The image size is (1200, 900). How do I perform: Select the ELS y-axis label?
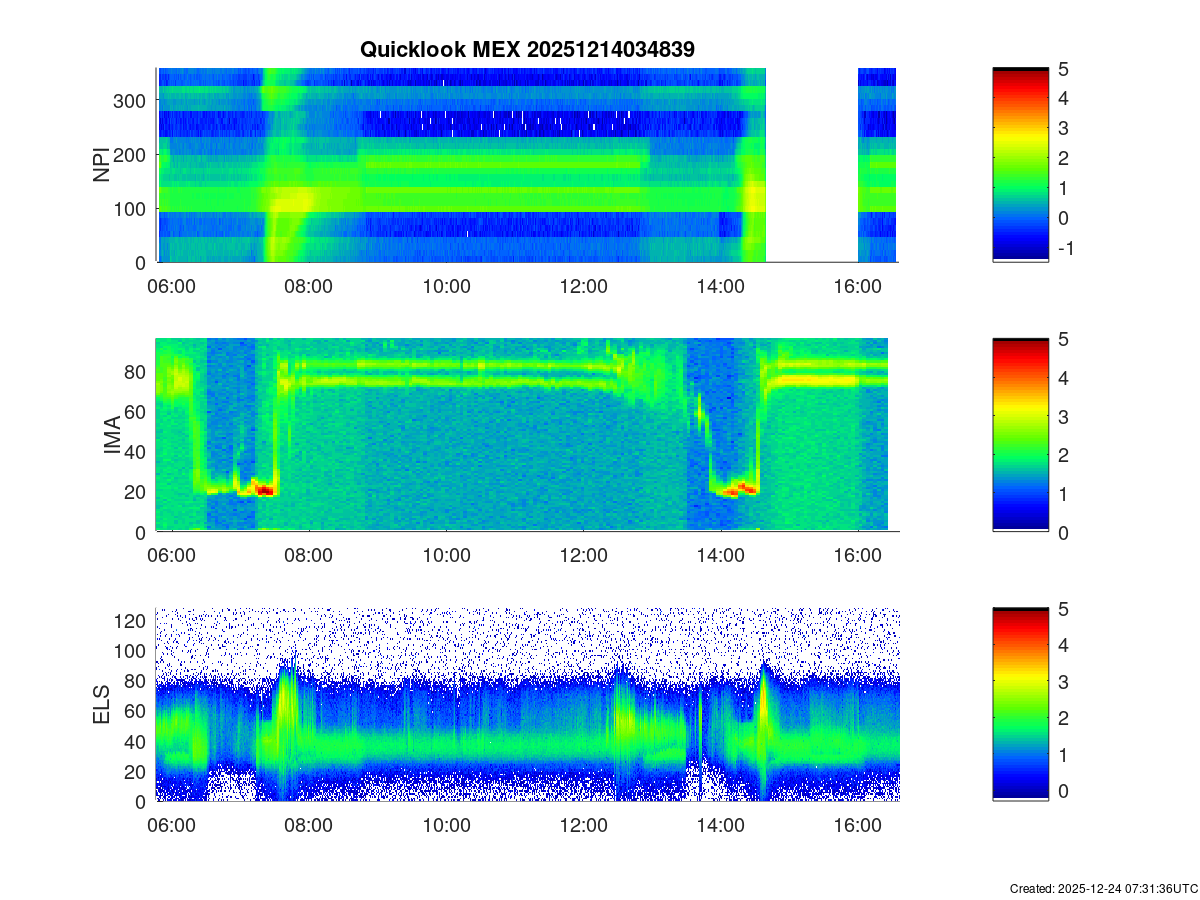click(101, 705)
